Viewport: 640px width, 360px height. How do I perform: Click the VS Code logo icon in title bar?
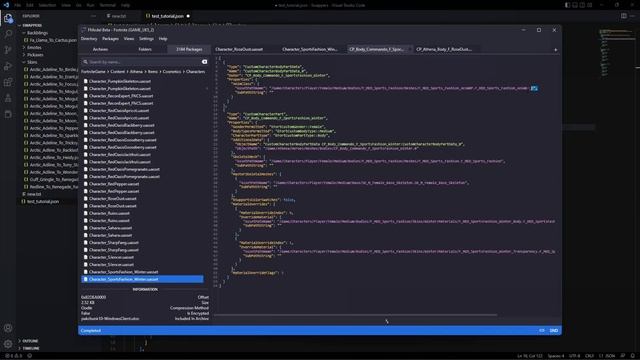click(x=6, y=5)
